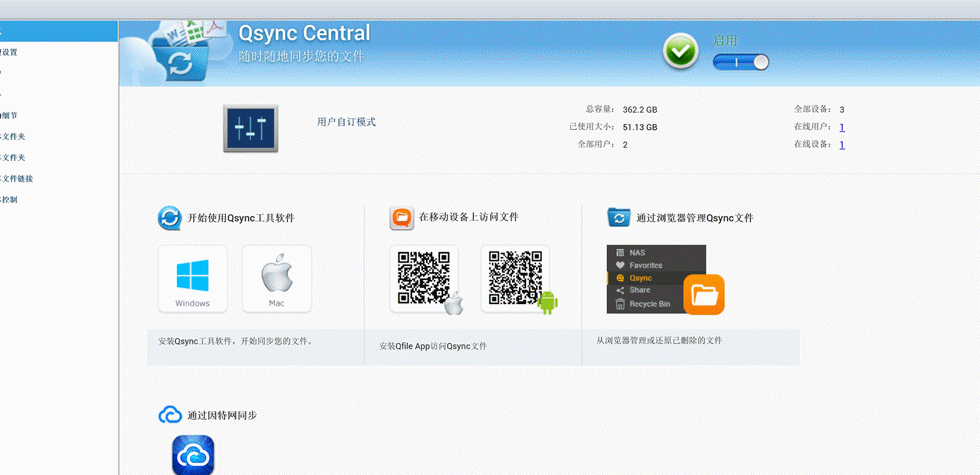Open the 在线用户 count link
The width and height of the screenshot is (980, 475).
[842, 127]
